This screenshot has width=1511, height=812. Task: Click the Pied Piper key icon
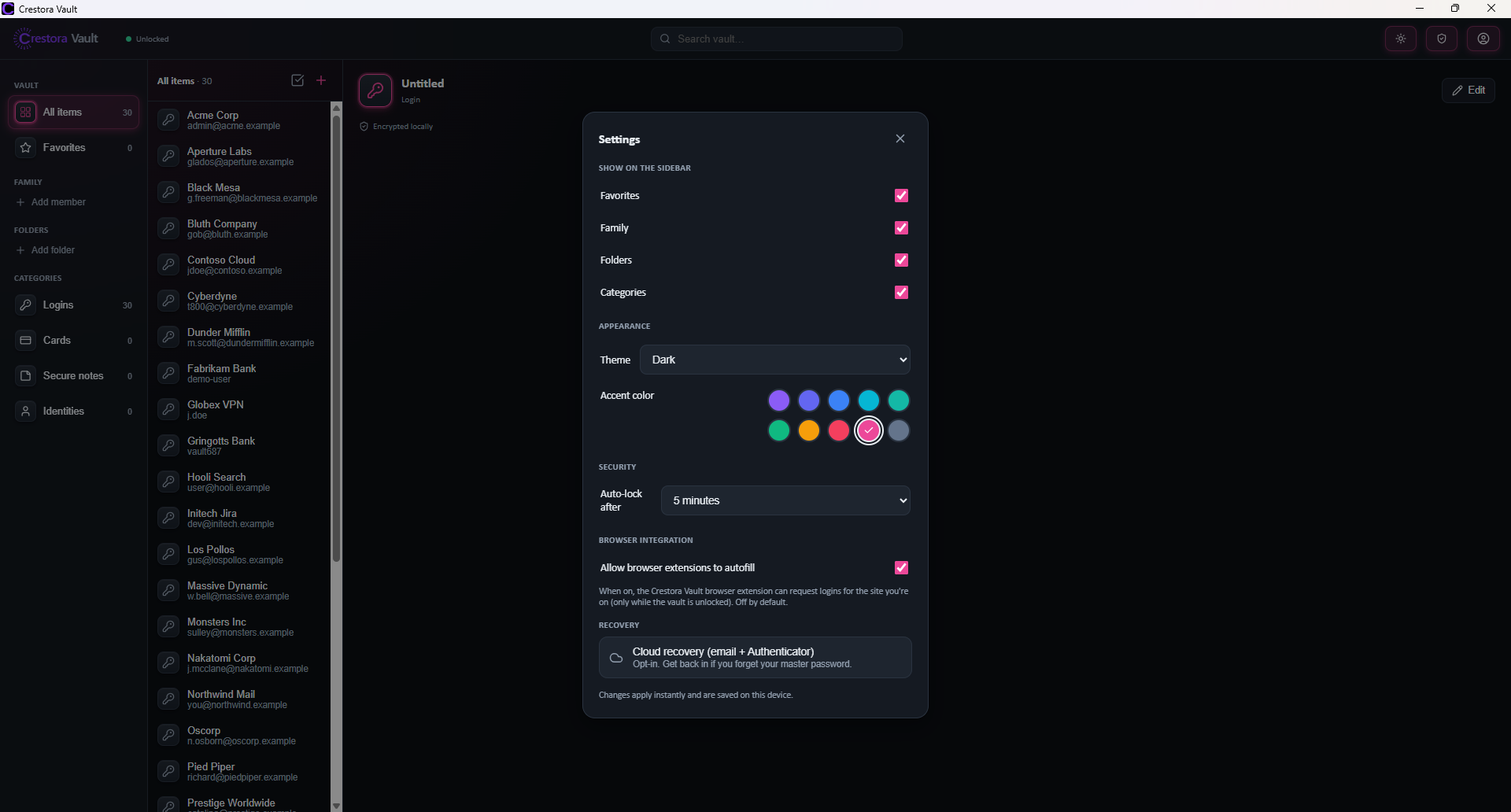coord(168,771)
